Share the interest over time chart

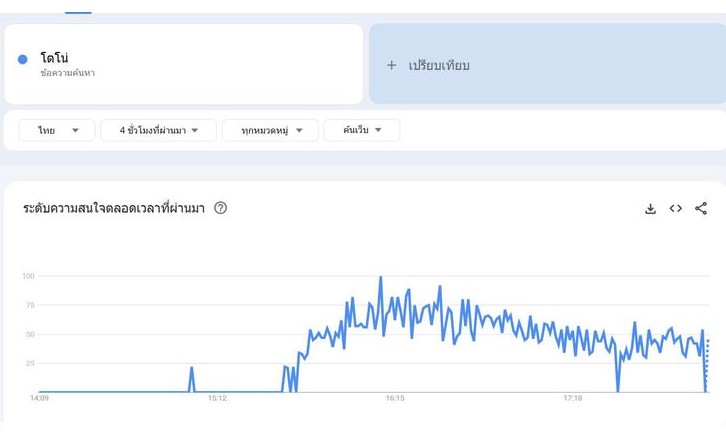coord(701,208)
